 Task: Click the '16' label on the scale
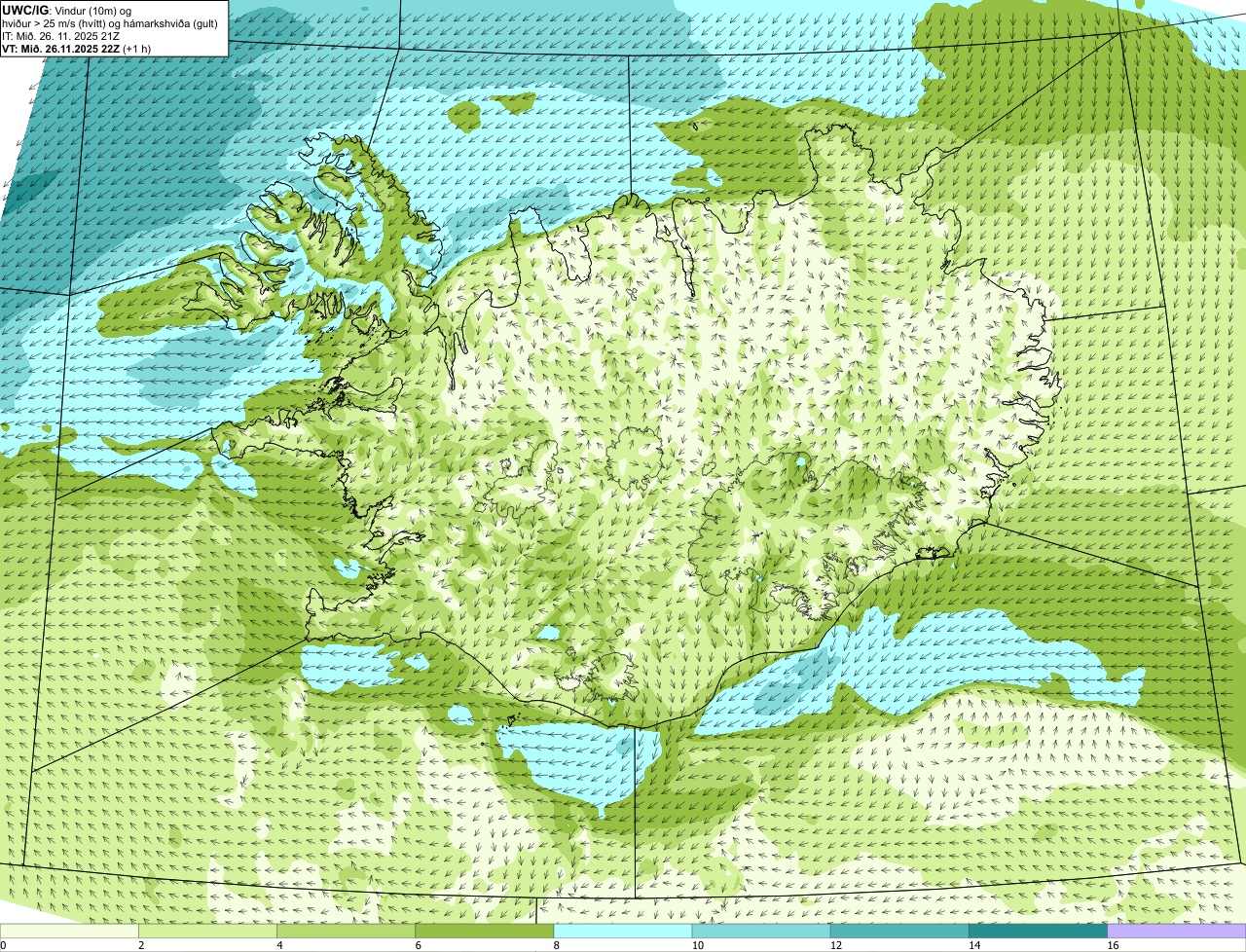[x=1112, y=945]
